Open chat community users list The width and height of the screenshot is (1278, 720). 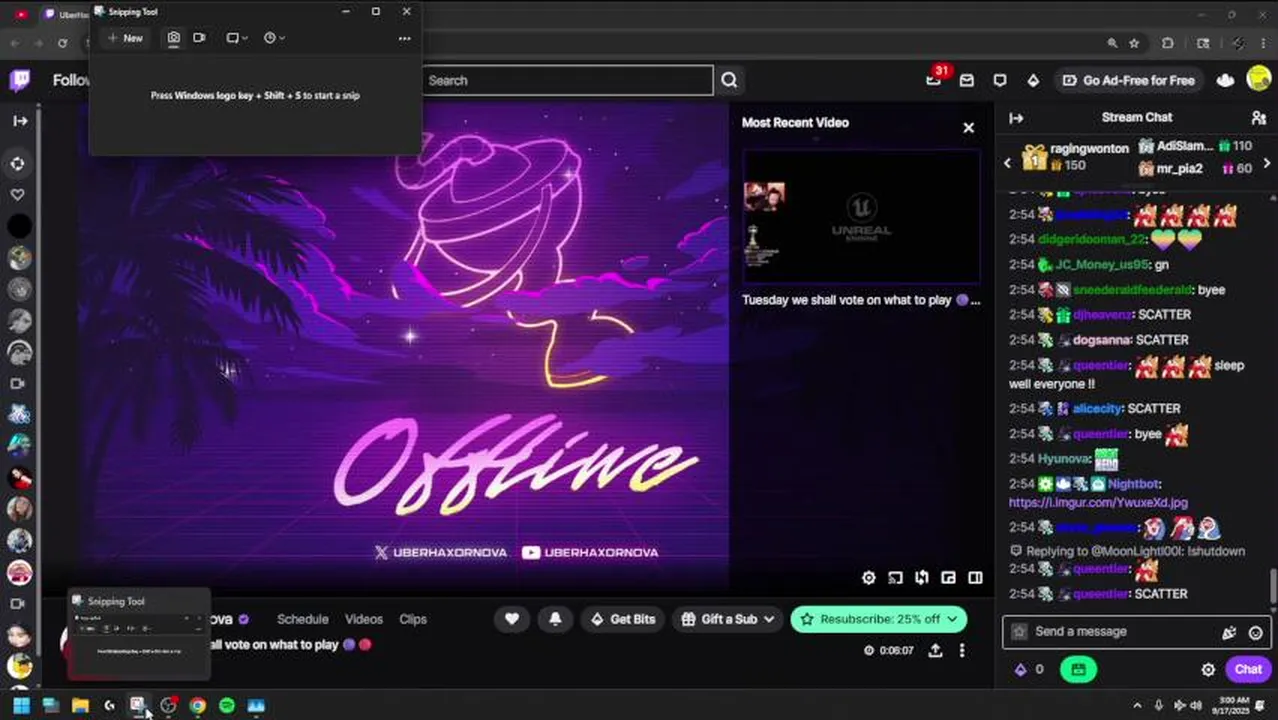(1258, 118)
